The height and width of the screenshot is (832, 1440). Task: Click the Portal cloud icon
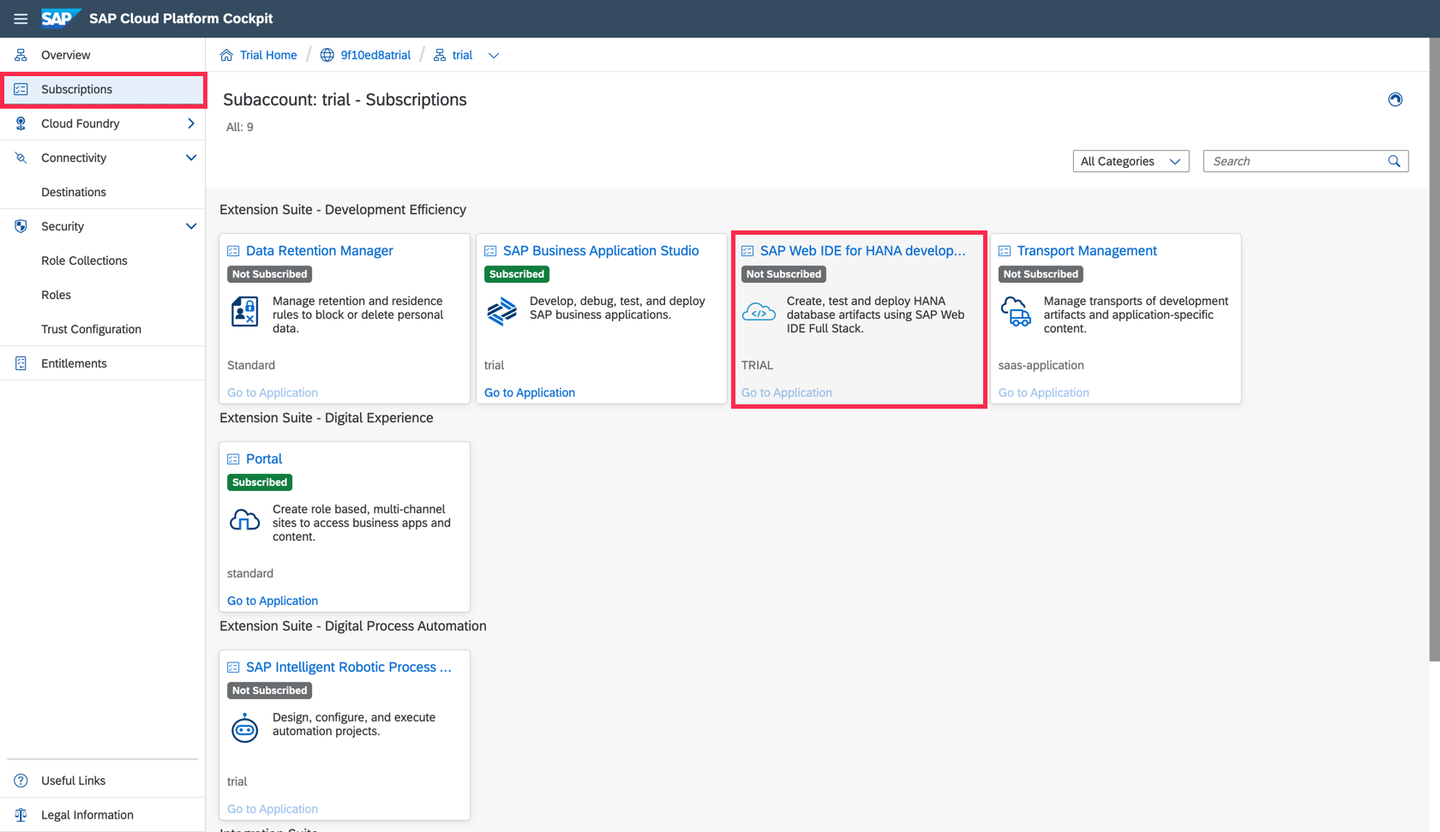click(x=245, y=520)
